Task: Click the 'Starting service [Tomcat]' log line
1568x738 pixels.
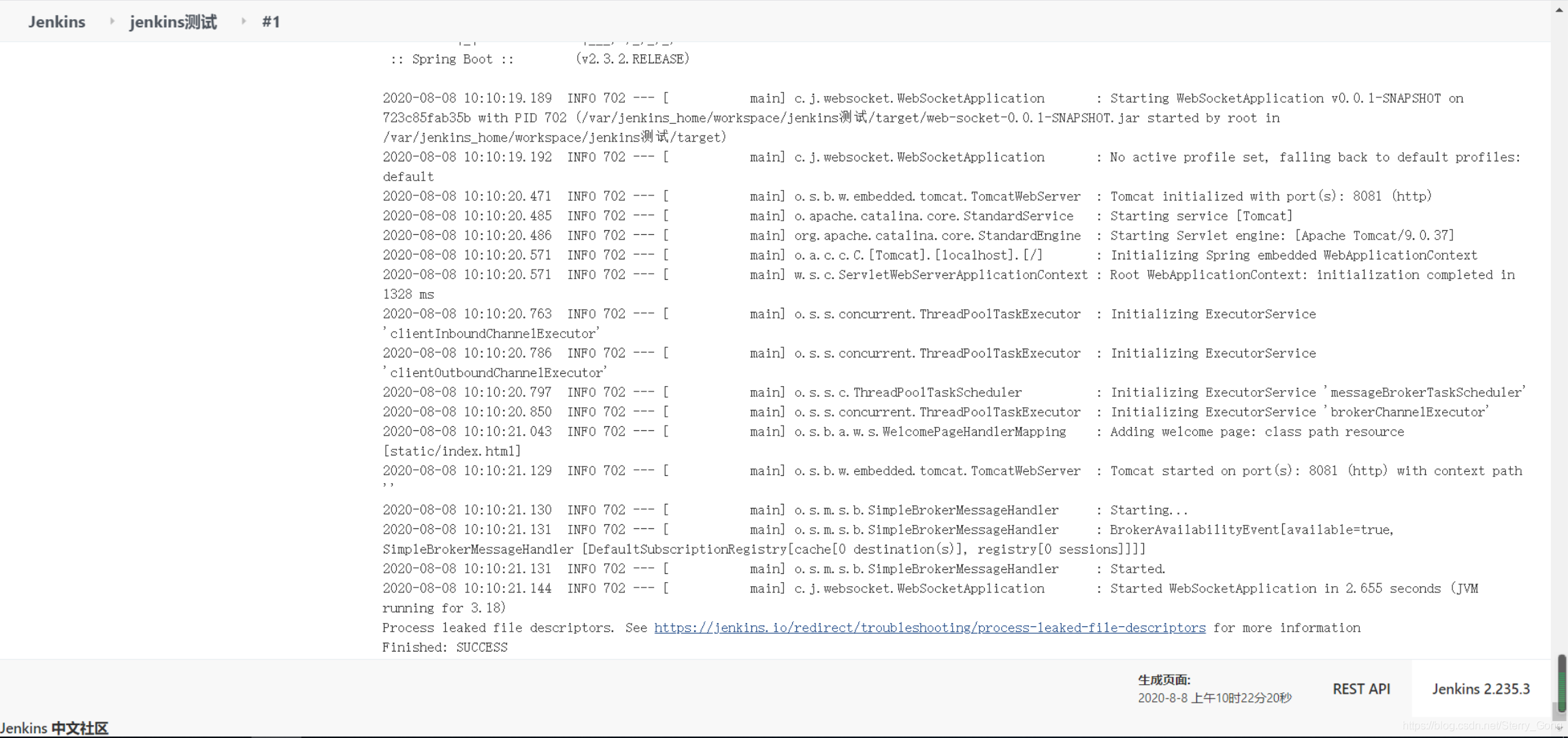Action: [x=838, y=216]
